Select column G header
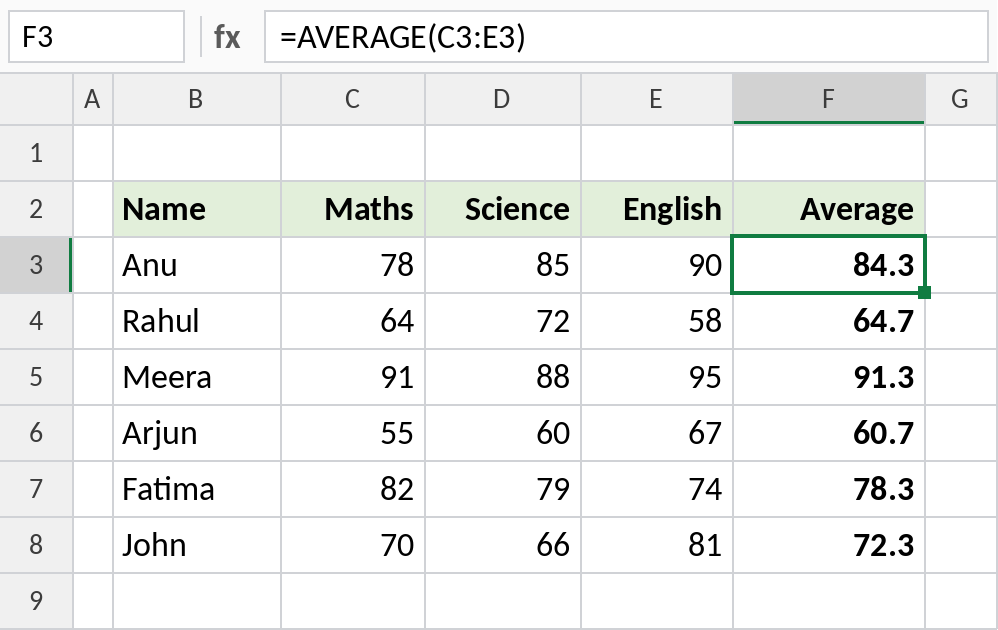The height and width of the screenshot is (630, 998). click(961, 99)
